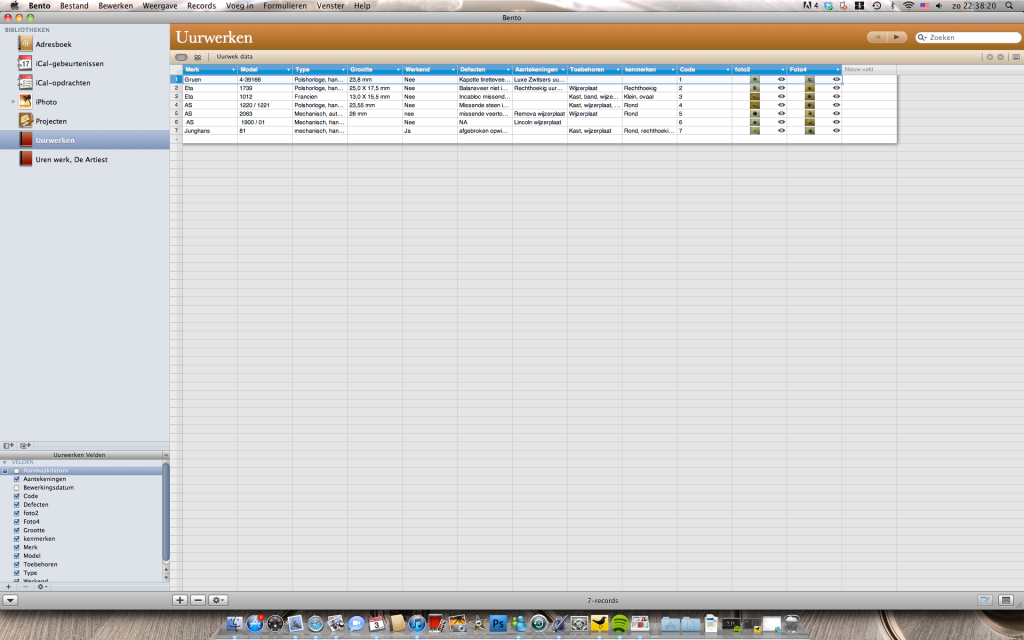This screenshot has width=1024, height=640.
Task: Click the Toebehoren column header
Action: tap(594, 69)
